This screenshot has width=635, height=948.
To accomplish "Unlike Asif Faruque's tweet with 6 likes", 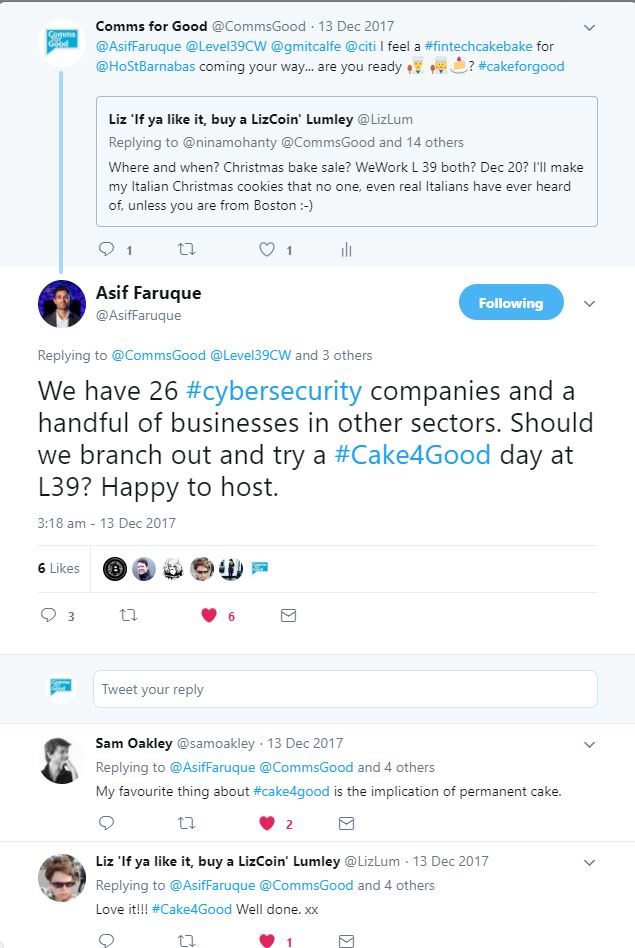I will point(209,616).
